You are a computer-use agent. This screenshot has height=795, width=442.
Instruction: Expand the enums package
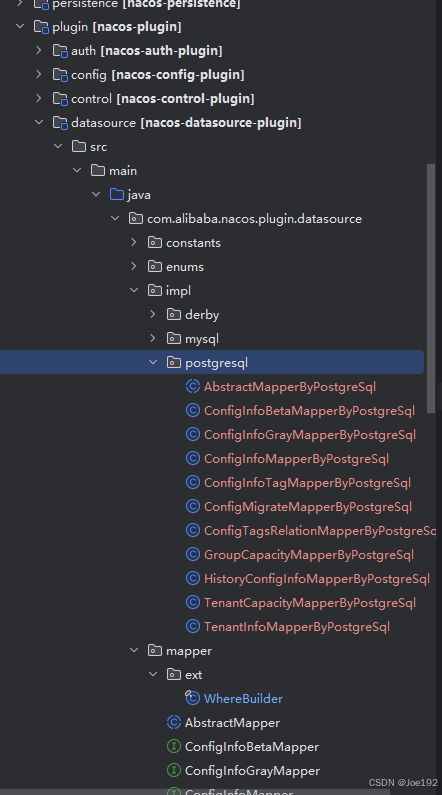pyautogui.click(x=134, y=266)
